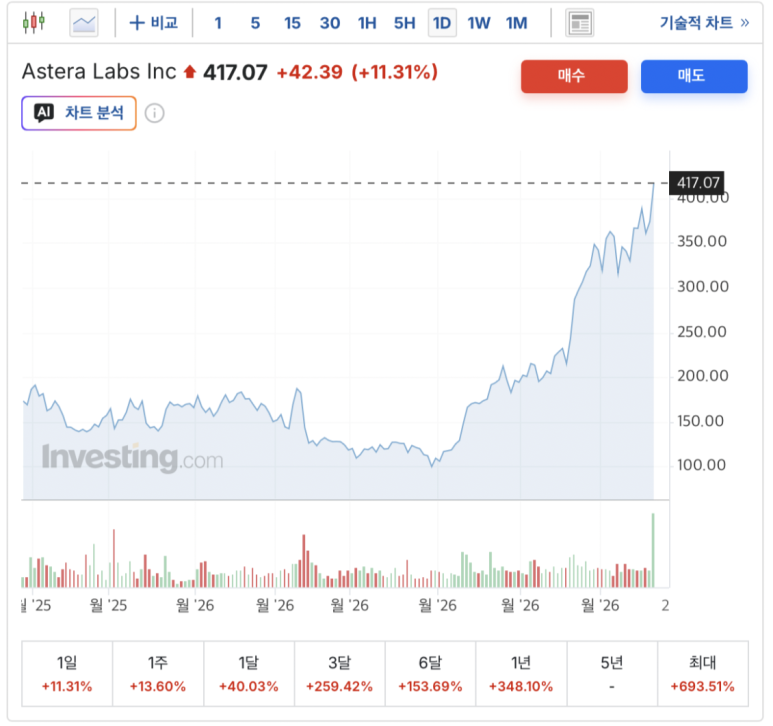Click the plus 비교 compare button
Viewport: 773px width, 726px height.
coord(153,23)
